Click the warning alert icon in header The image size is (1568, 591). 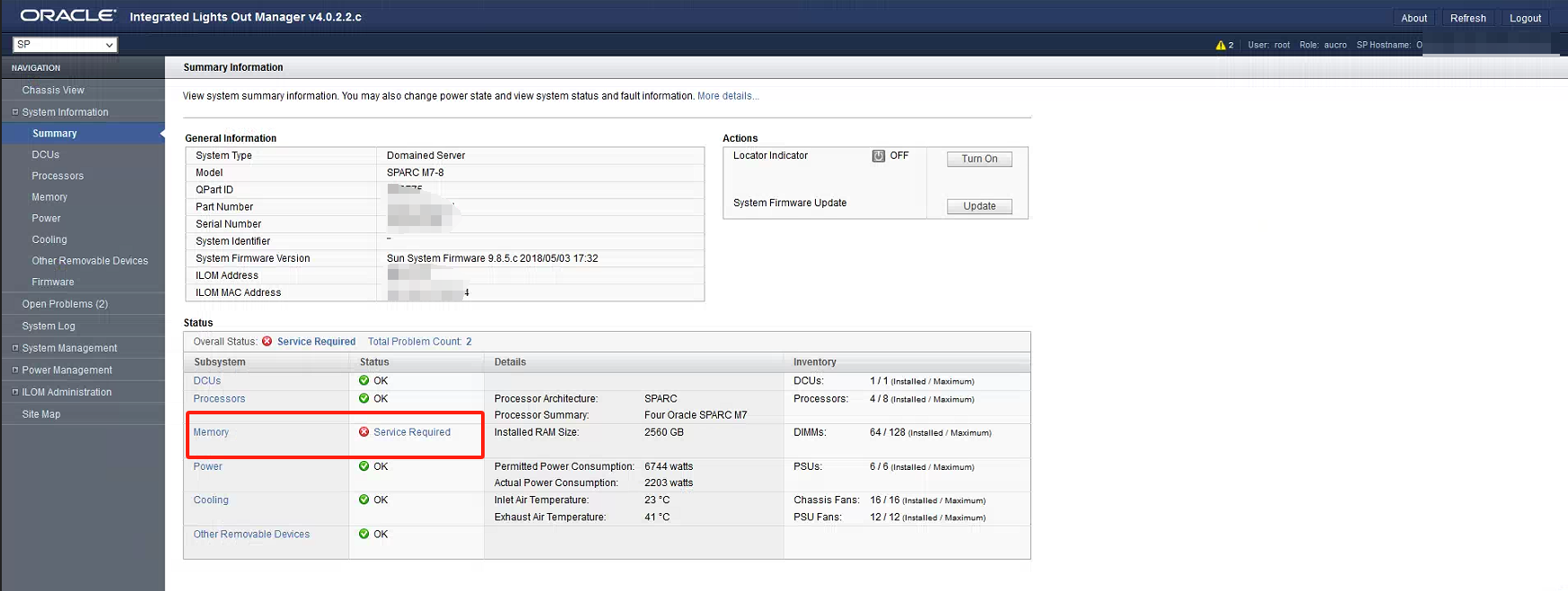(1221, 45)
